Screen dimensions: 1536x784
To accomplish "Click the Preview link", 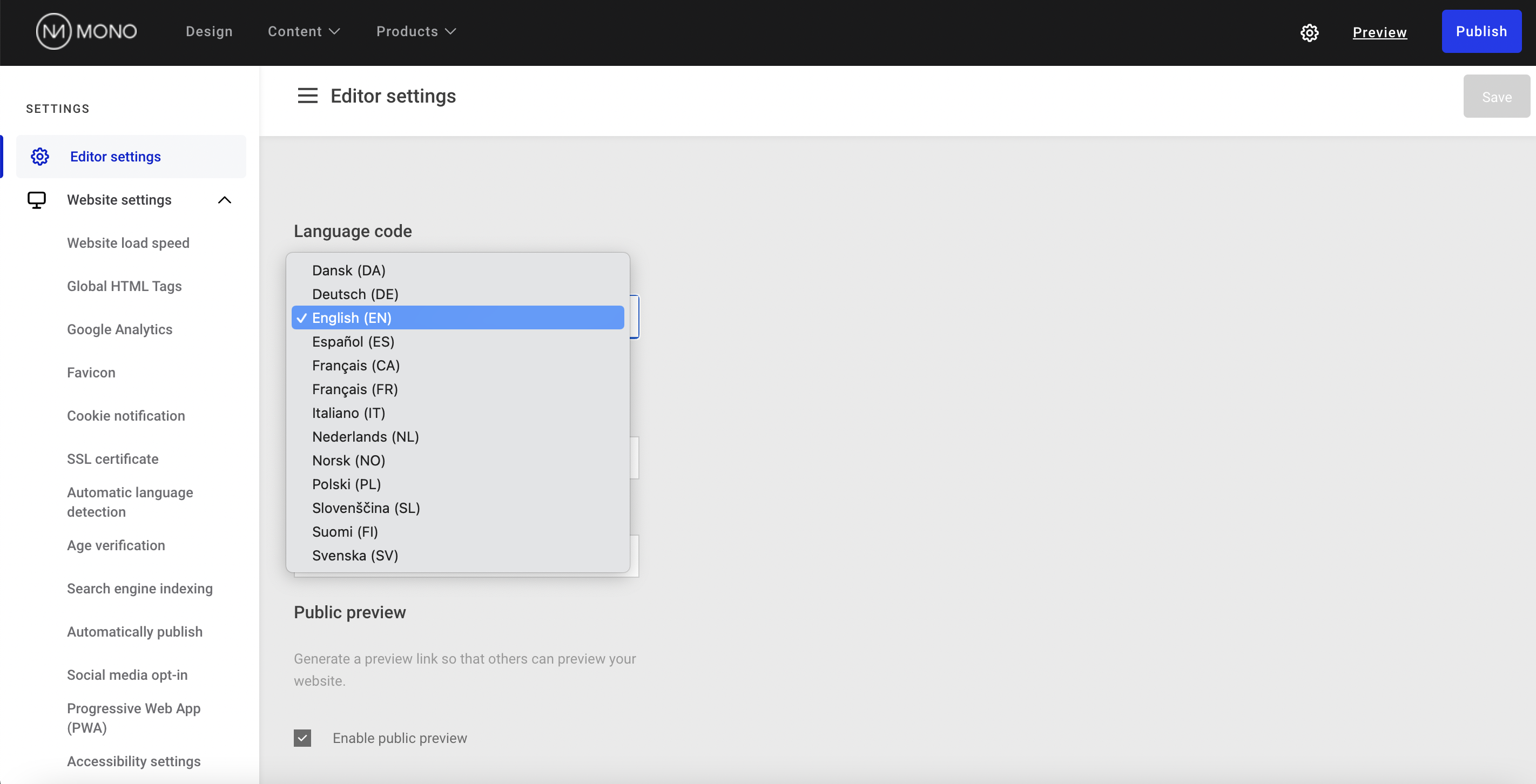I will coord(1379,32).
